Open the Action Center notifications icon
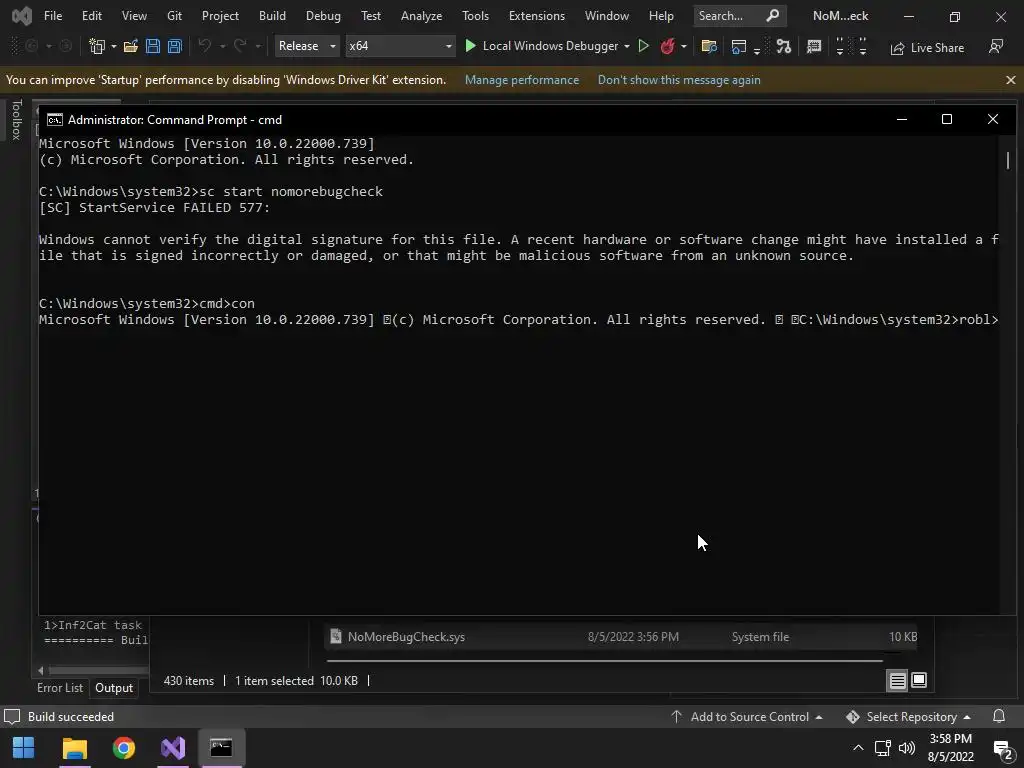The image size is (1024, 768). click(1002, 748)
